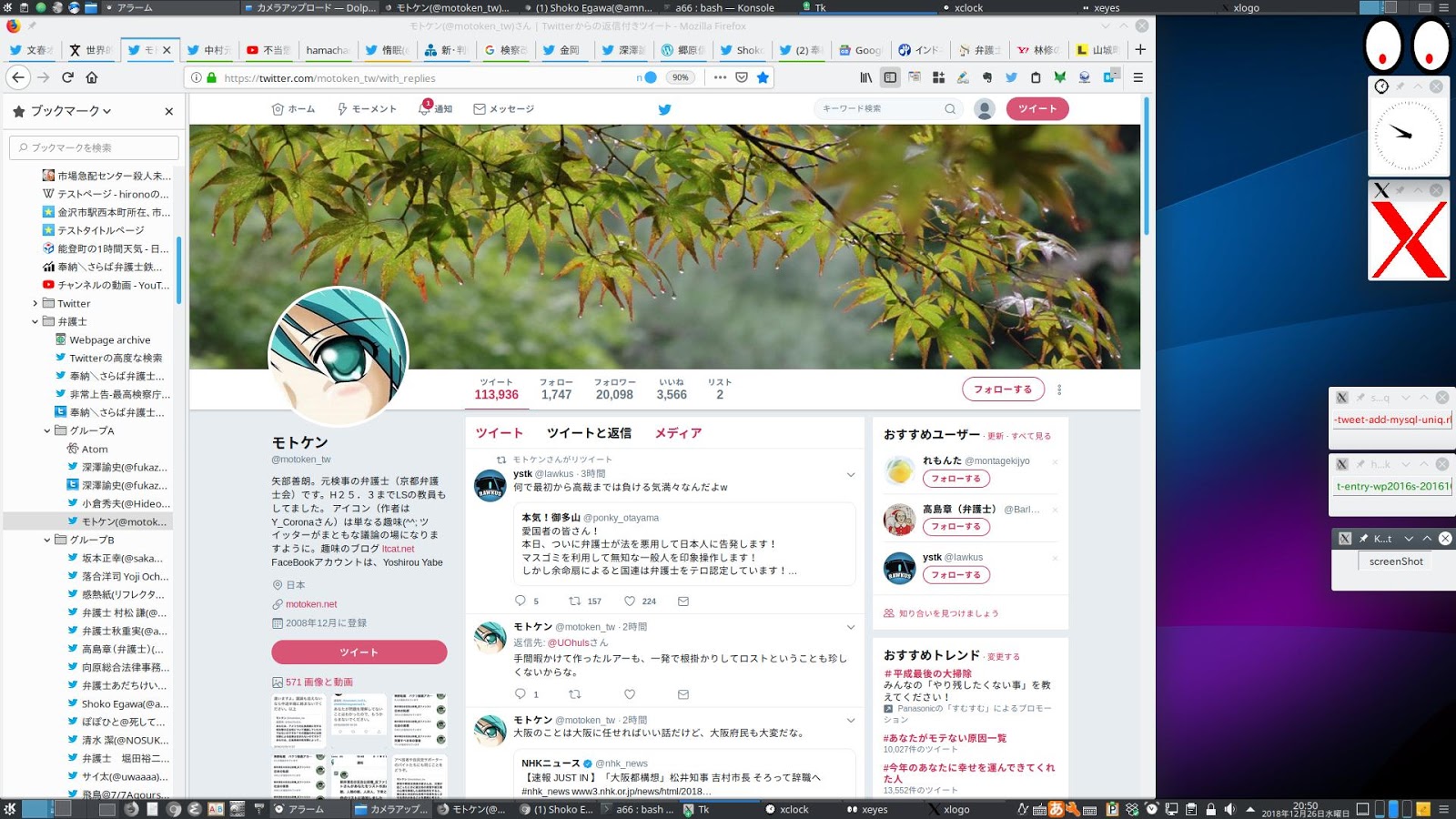Expand the Twitter bookmark folder

[35, 303]
